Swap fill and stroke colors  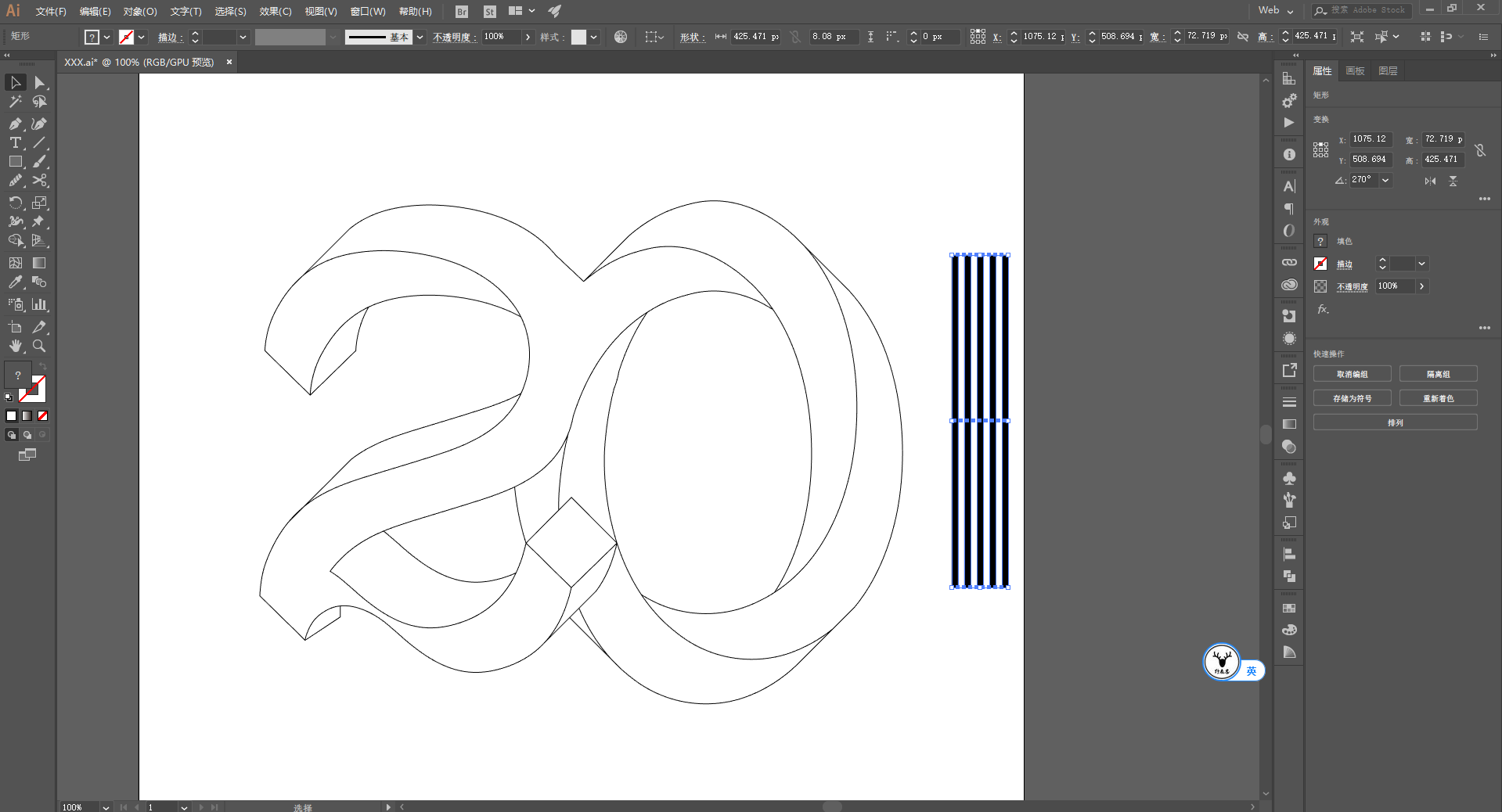[43, 366]
